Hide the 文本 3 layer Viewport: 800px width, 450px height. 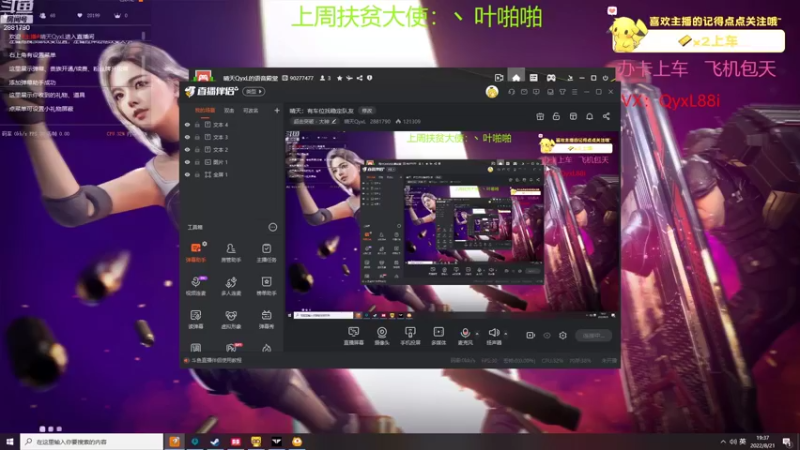pyautogui.click(x=188, y=137)
